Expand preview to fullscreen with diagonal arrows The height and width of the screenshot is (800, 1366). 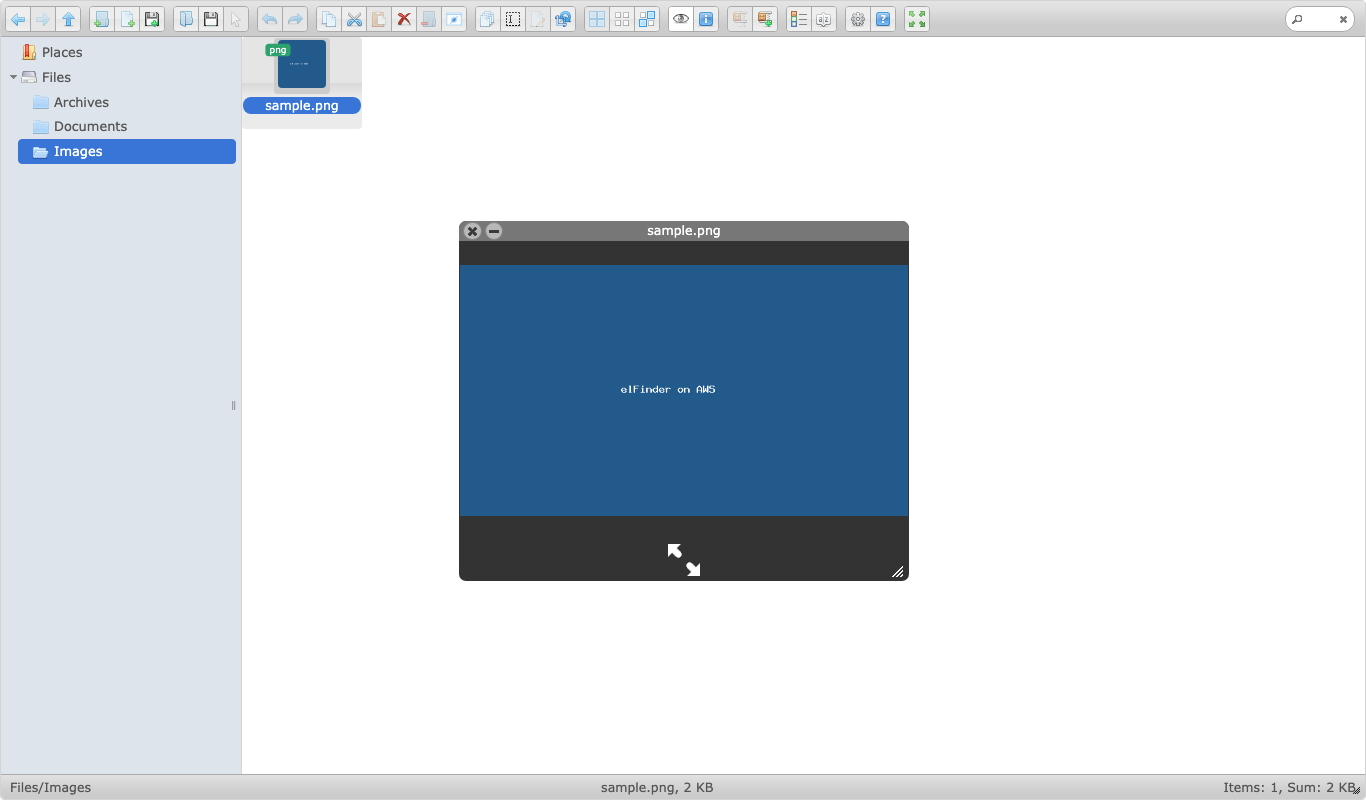pos(684,560)
